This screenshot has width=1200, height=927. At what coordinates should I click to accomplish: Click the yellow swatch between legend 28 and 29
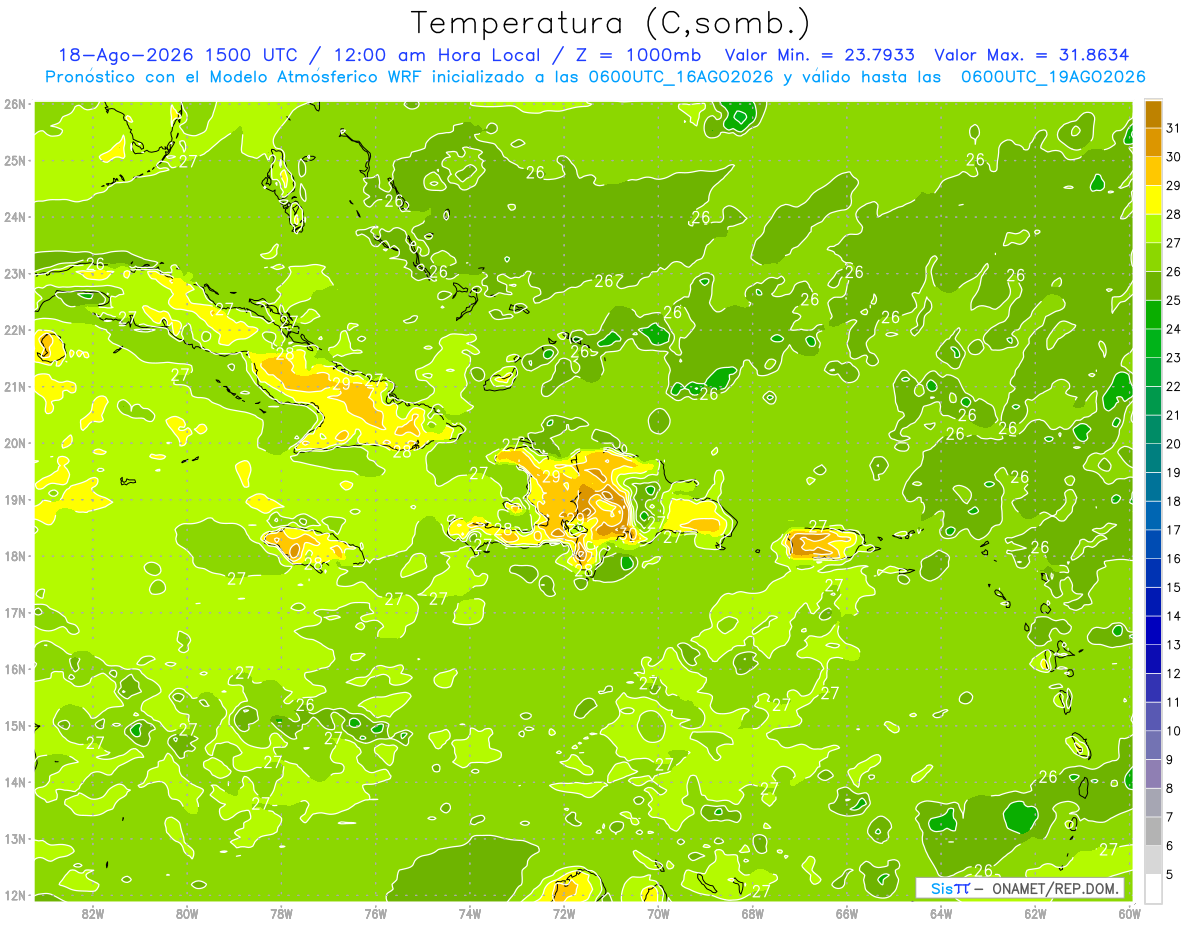pyautogui.click(x=1153, y=200)
